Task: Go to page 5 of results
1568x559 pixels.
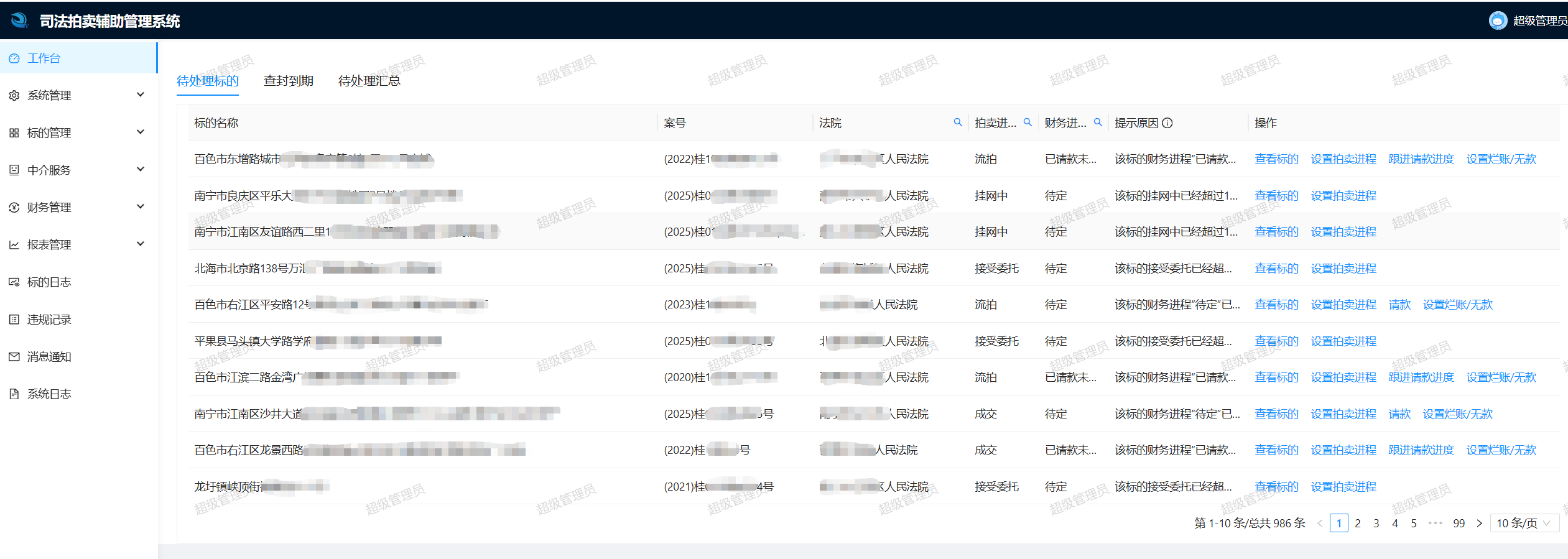Action: [x=1414, y=524]
